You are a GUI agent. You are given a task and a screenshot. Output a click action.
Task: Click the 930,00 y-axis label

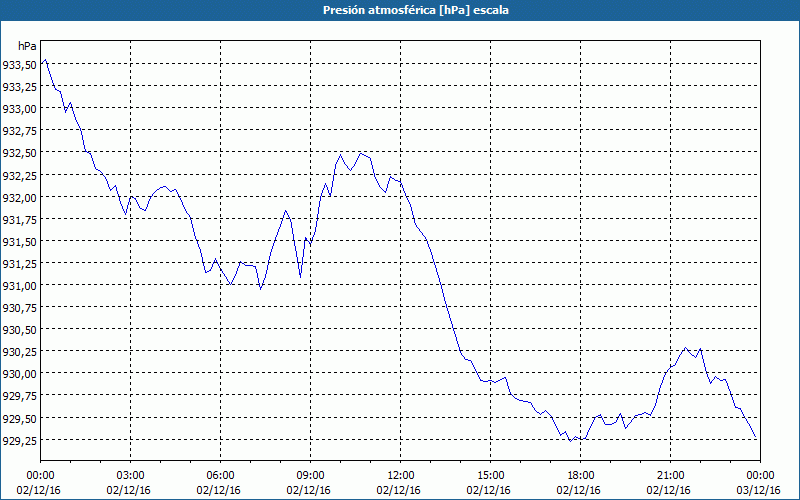20,373
